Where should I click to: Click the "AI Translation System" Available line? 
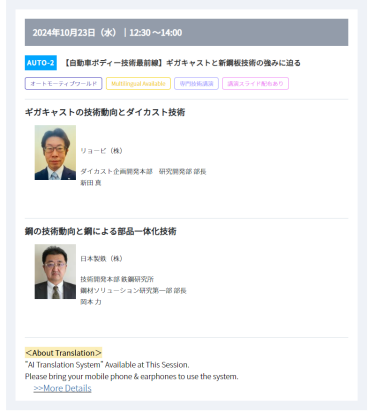[x=107, y=365]
